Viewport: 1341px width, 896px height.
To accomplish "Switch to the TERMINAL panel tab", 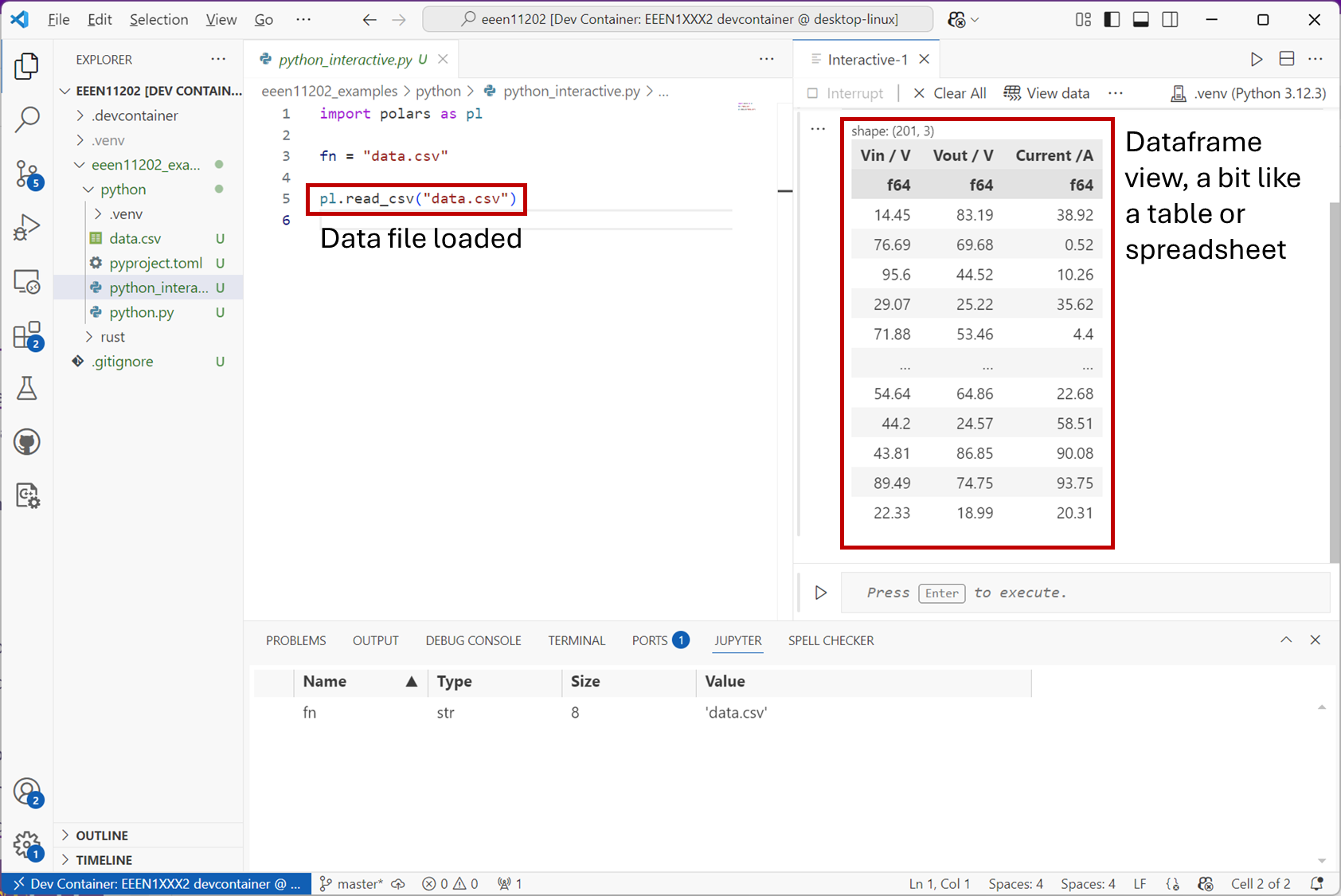I will click(577, 640).
